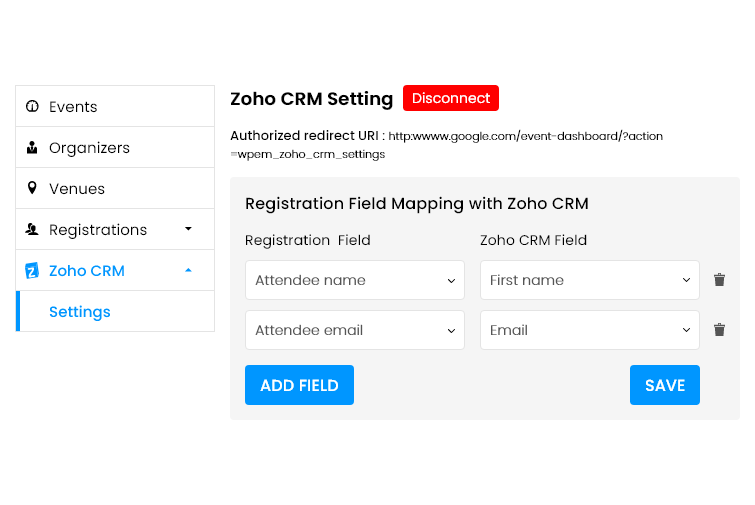Click the red Disconnect button
This screenshot has width=755, height=505.
coord(451,98)
